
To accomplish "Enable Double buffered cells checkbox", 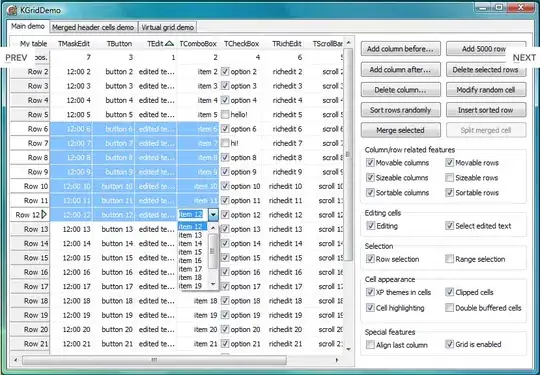I will tap(449, 308).
